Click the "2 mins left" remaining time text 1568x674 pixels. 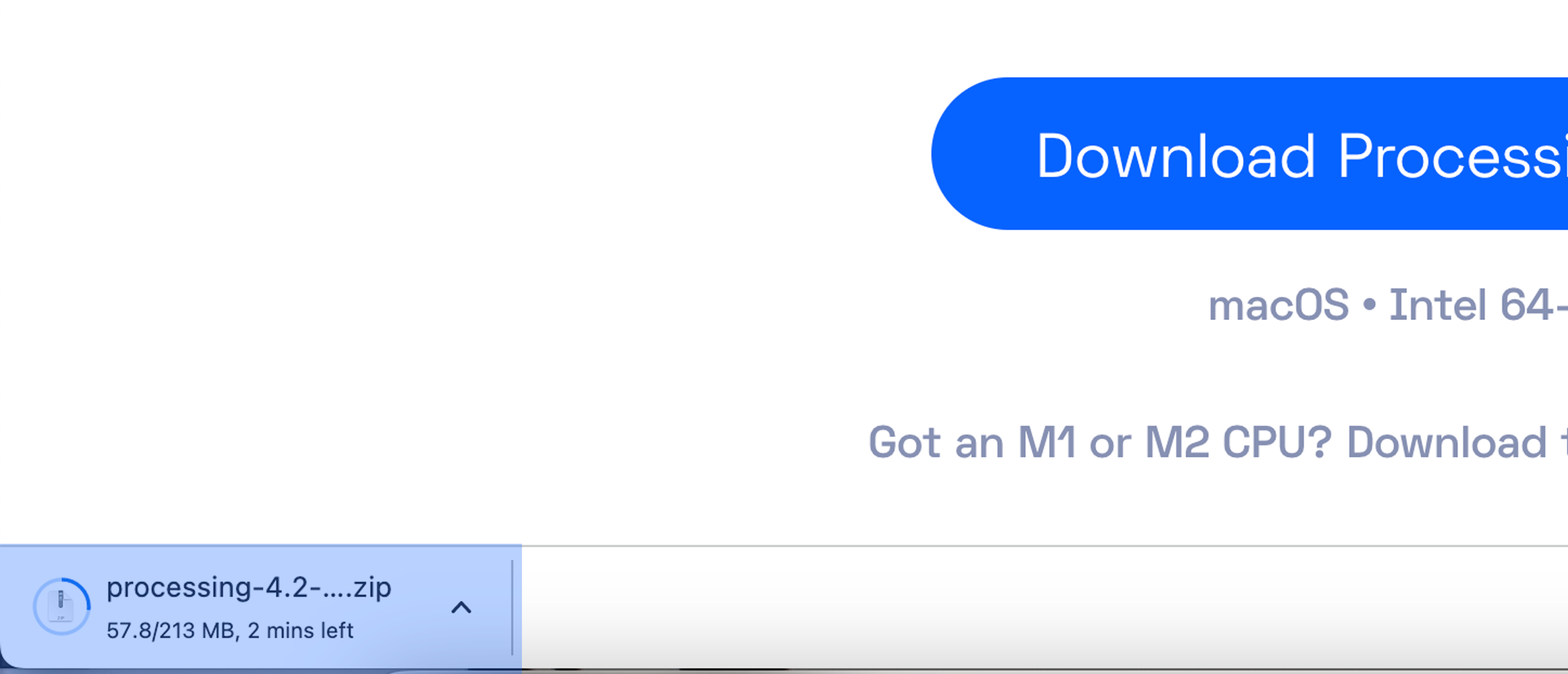pyautogui.click(x=301, y=630)
